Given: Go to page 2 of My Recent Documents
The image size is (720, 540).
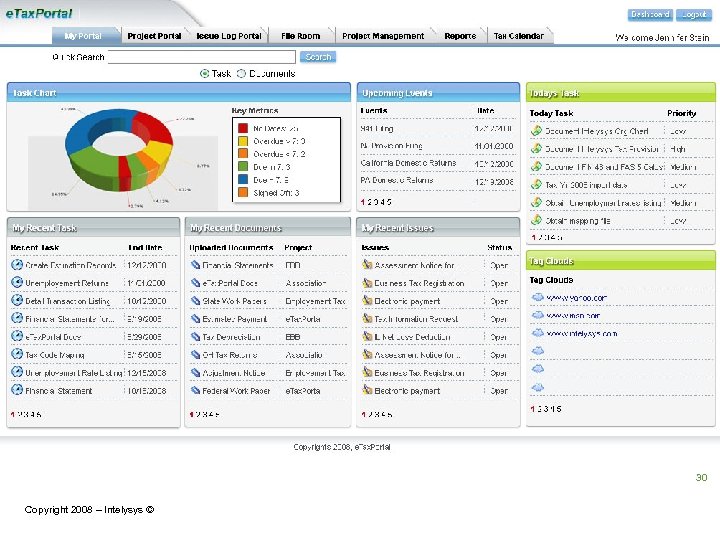Looking at the screenshot, I should (198, 414).
